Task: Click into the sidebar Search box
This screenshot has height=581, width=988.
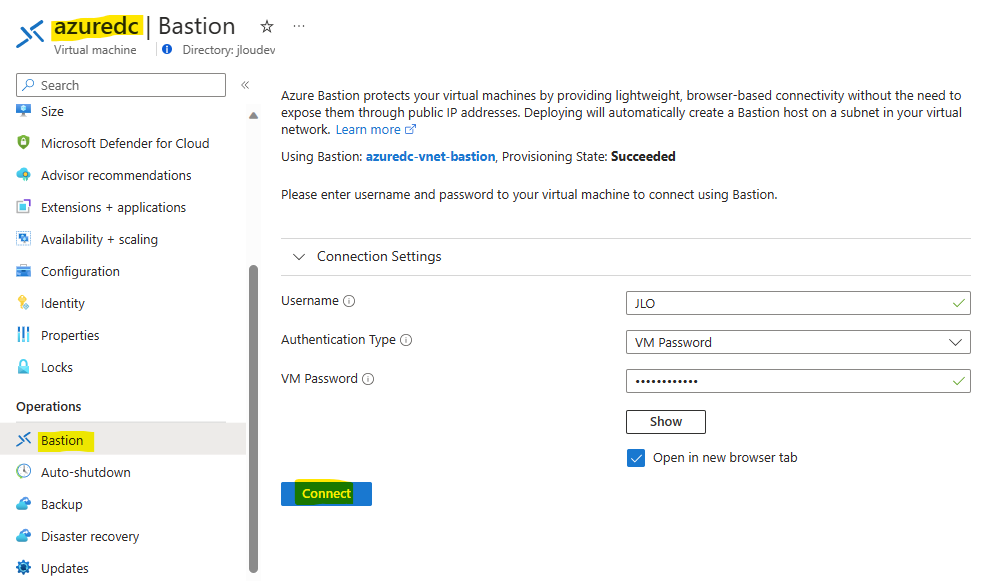Action: click(121, 84)
